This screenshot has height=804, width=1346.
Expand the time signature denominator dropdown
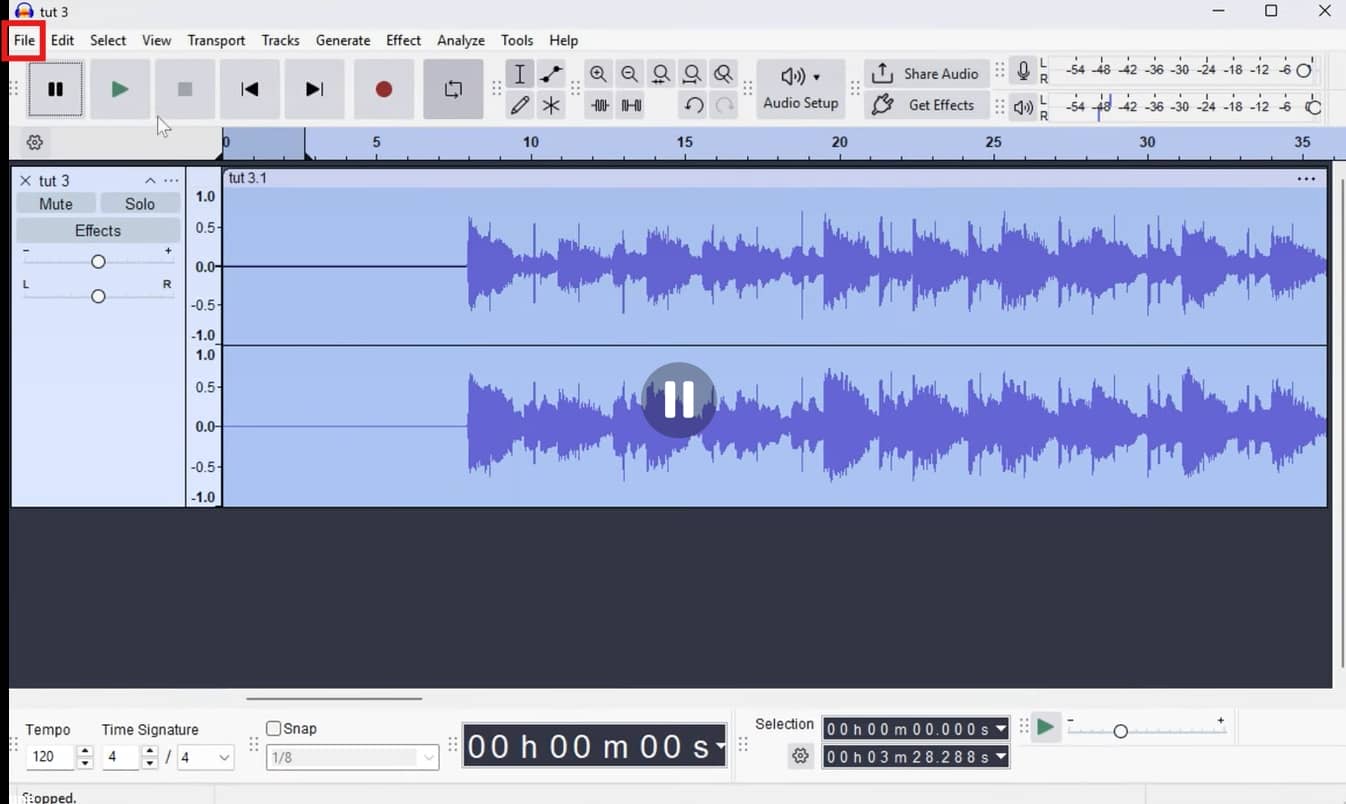click(x=205, y=758)
